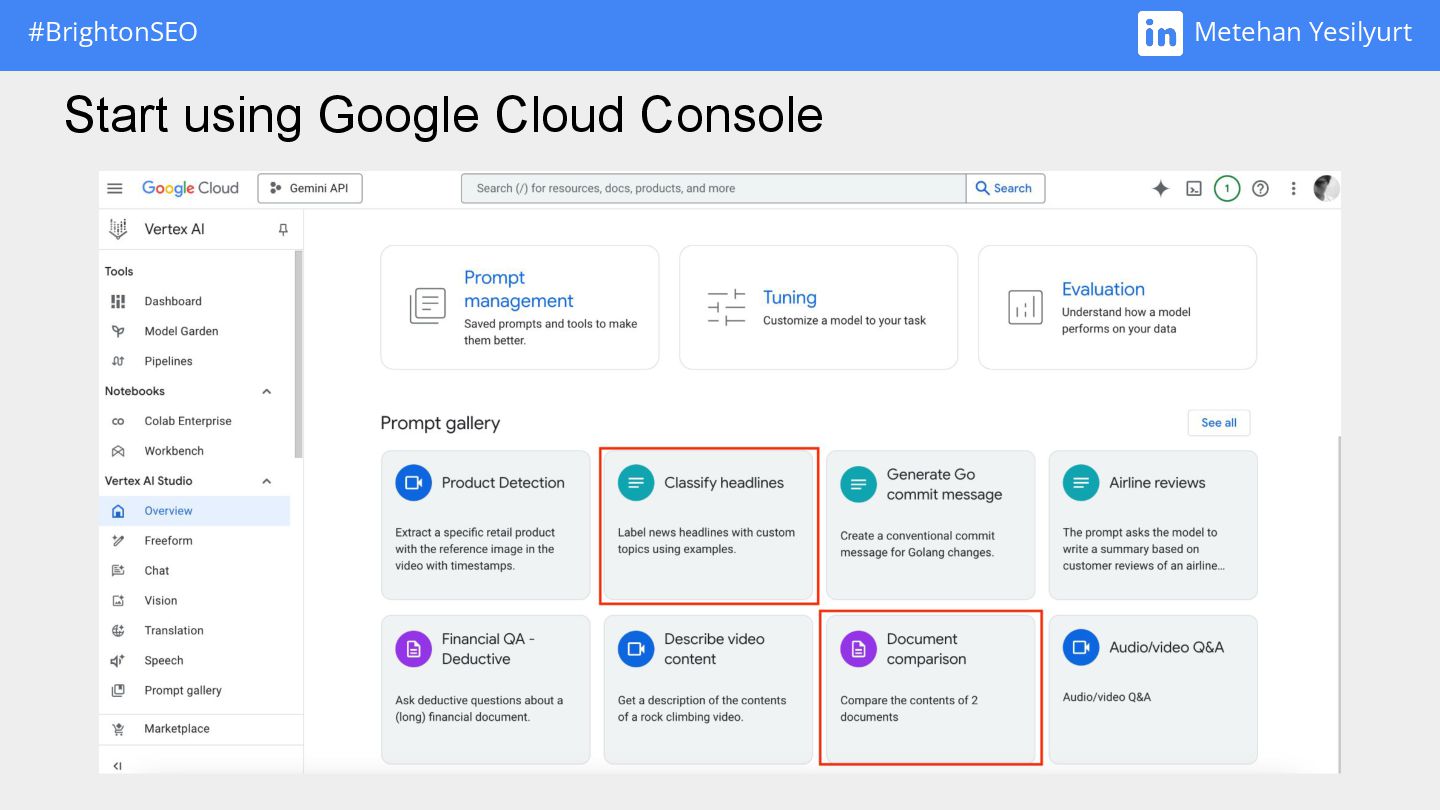Pin the Vertex AI product
Image resolution: width=1440 pixels, height=810 pixels.
click(283, 229)
